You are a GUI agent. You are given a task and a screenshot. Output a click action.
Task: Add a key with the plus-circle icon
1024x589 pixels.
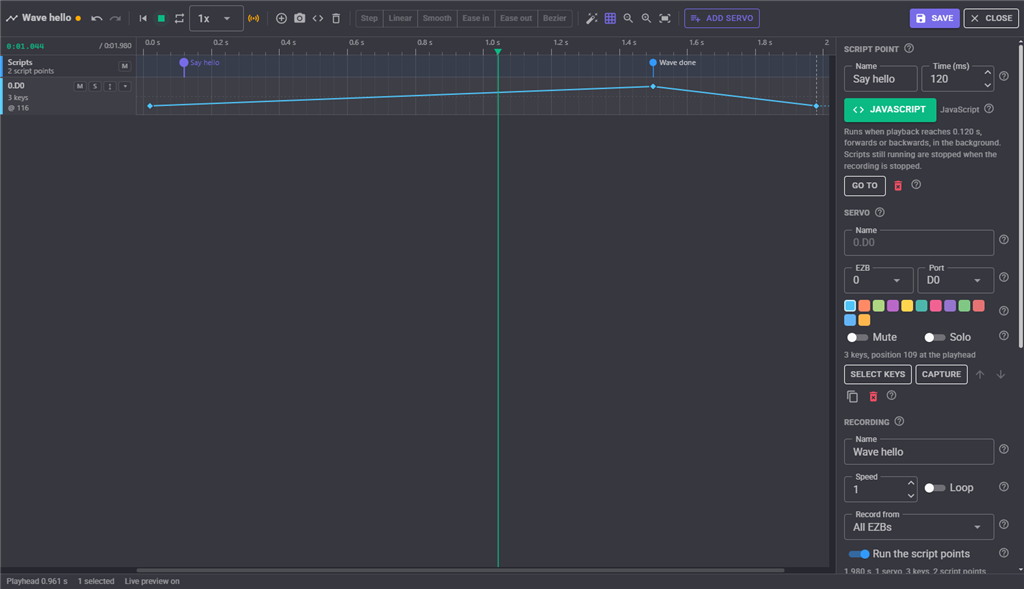[x=281, y=18]
